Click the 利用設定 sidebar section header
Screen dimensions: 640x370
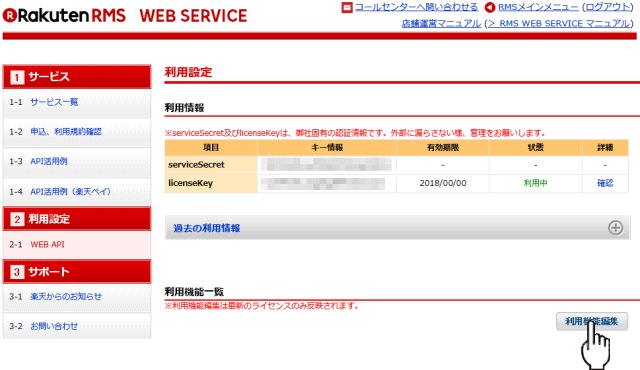pos(77,219)
